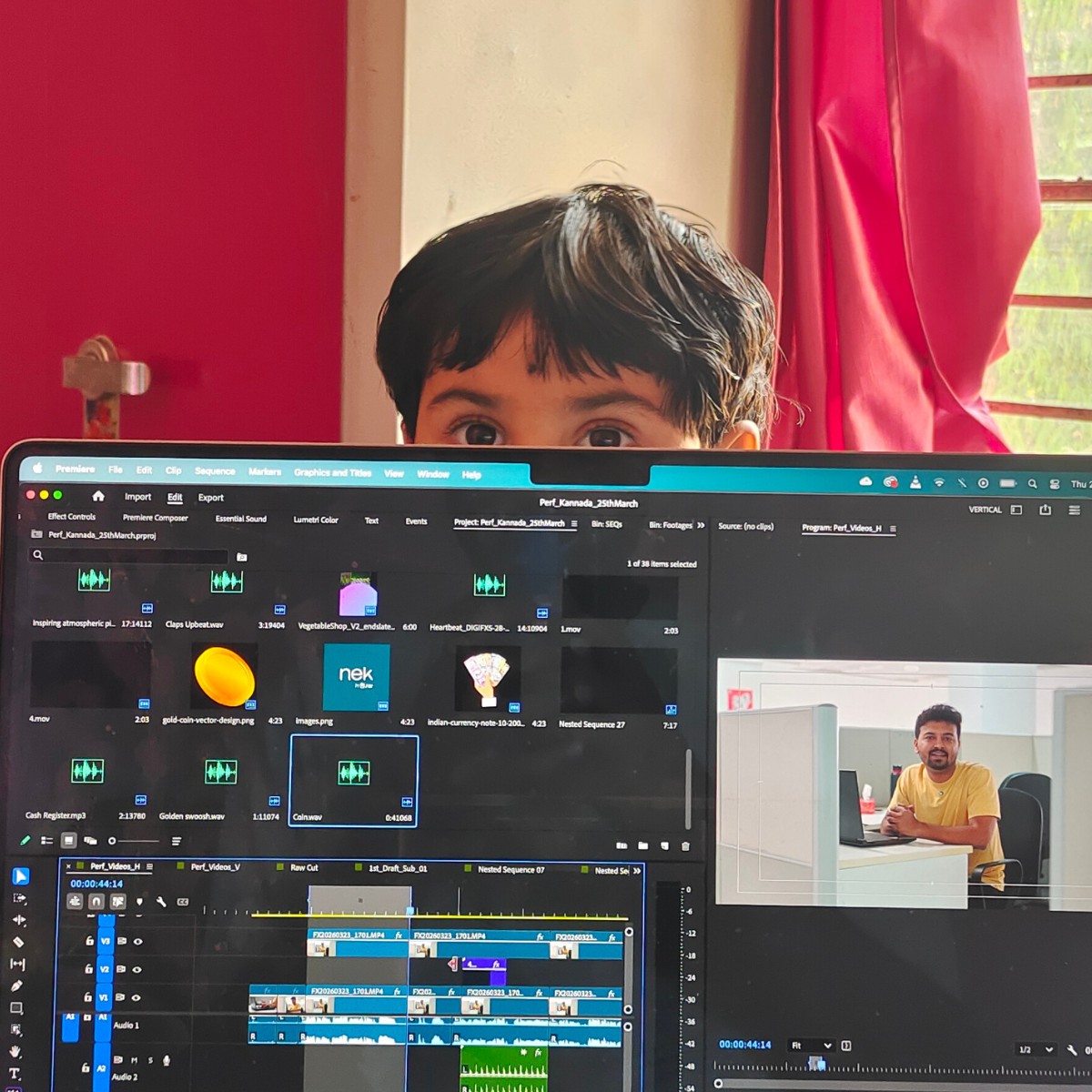Toggle Linked Selection in timeline
This screenshot has width=1092, height=1092.
pyautogui.click(x=117, y=901)
